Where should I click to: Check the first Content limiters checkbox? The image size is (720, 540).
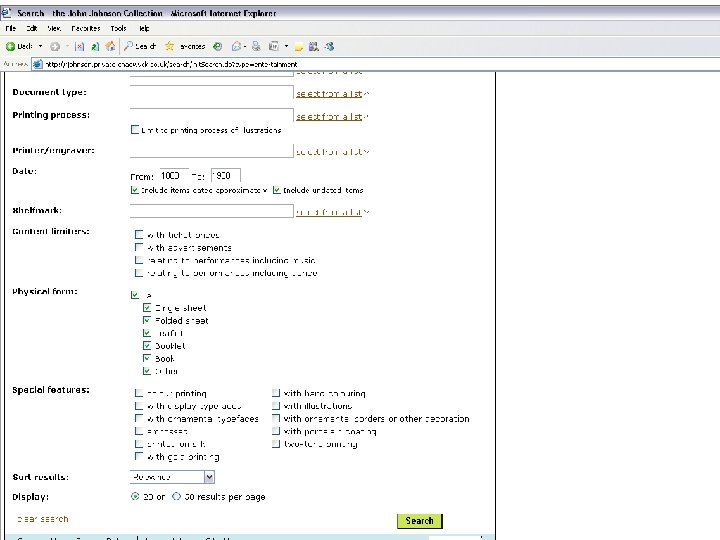pos(139,235)
